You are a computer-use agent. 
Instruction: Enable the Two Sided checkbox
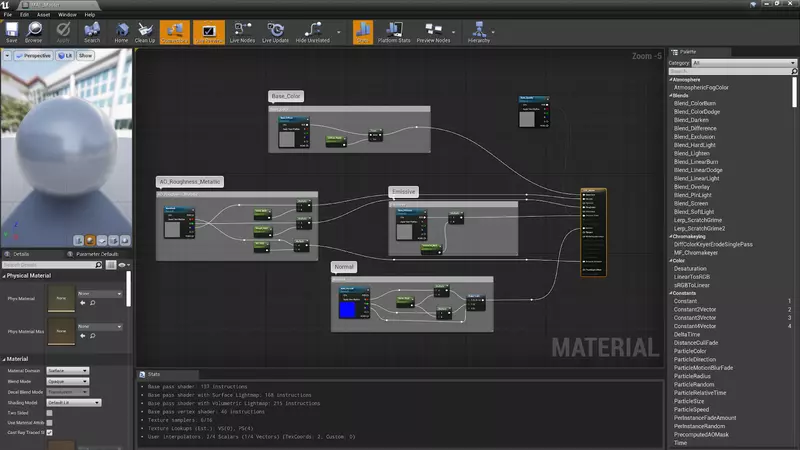[49, 413]
